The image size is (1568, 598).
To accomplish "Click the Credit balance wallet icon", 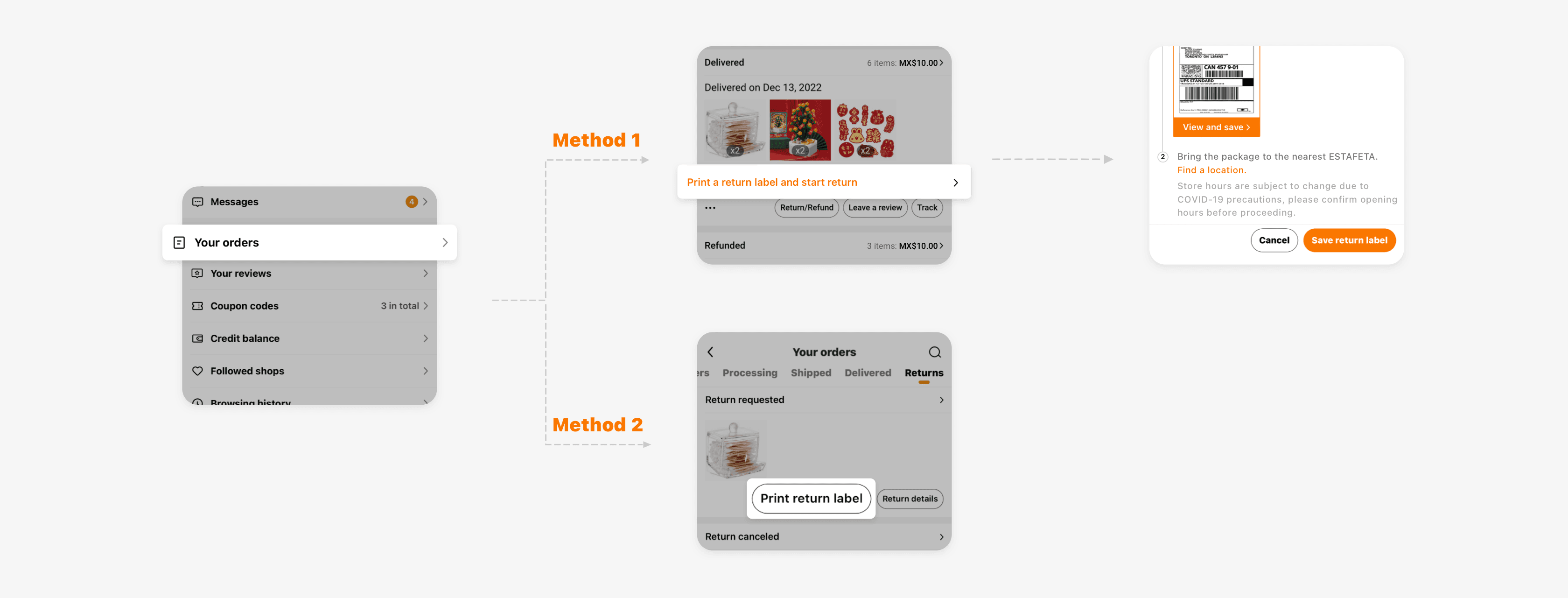I will [x=197, y=338].
